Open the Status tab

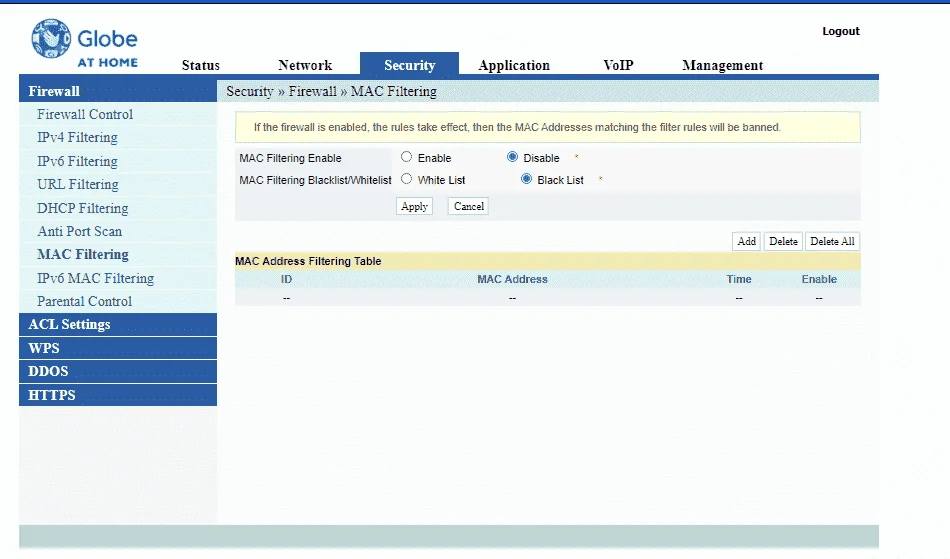point(201,65)
